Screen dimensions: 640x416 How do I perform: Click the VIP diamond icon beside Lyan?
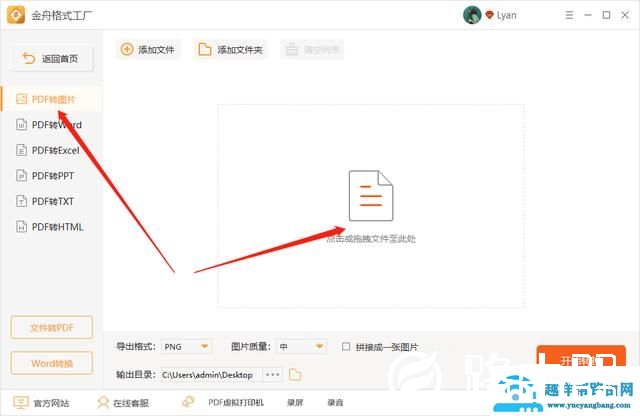pos(489,16)
